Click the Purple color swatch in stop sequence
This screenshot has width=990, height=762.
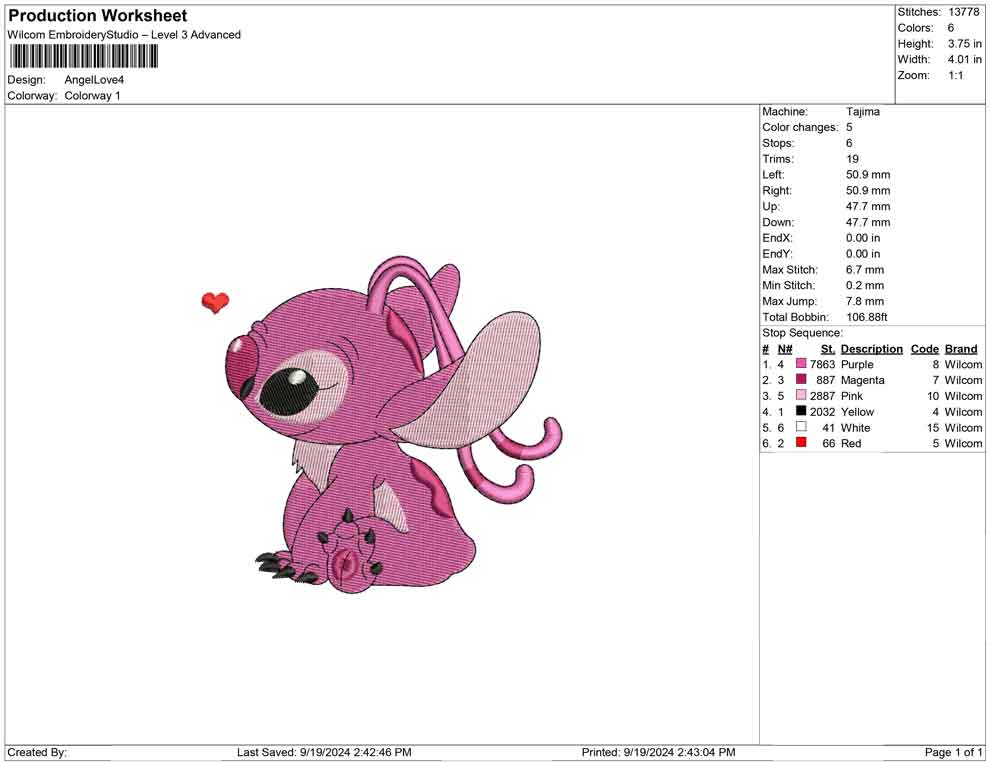[x=801, y=364]
